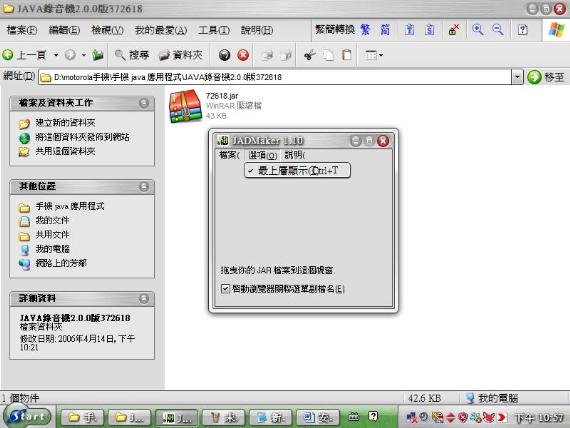This screenshot has height=428, width=570.
Task: Go back with the 上一頁 button
Action: (24, 55)
